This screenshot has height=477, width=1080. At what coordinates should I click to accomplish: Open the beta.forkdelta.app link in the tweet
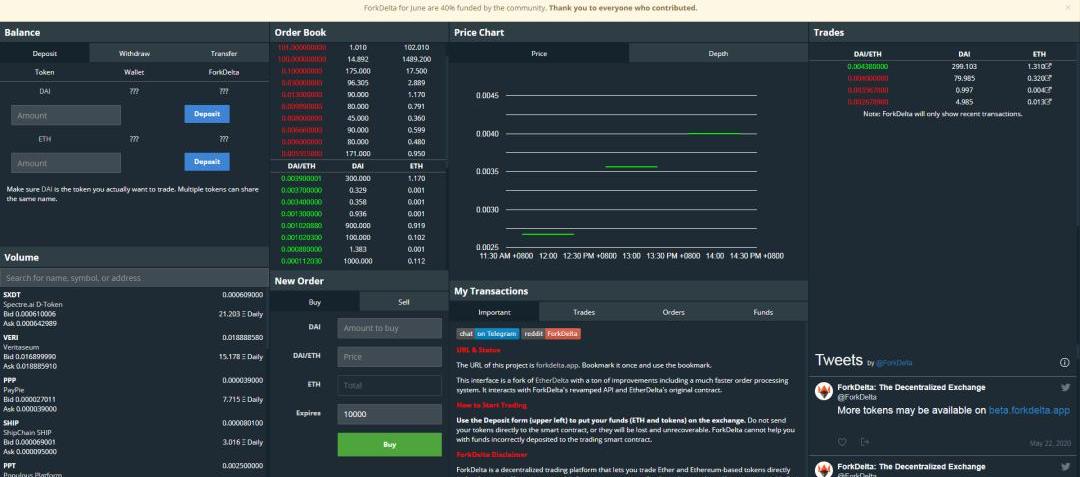point(1029,410)
